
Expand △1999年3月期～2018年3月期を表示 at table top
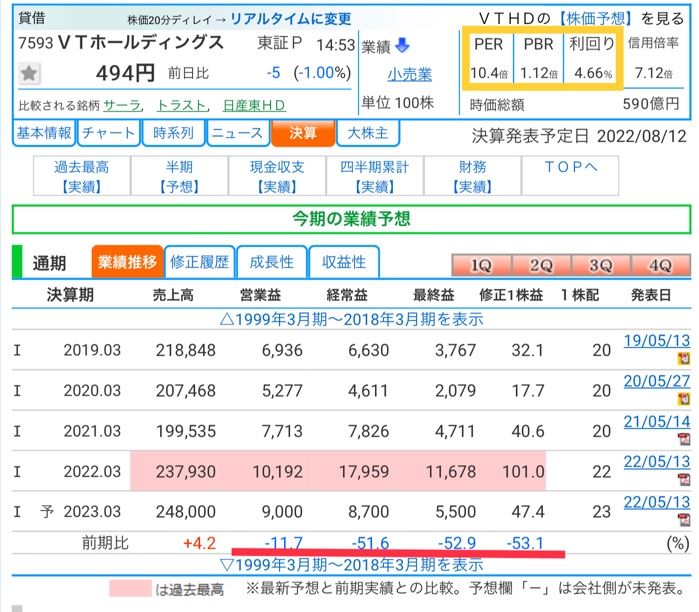(x=351, y=319)
